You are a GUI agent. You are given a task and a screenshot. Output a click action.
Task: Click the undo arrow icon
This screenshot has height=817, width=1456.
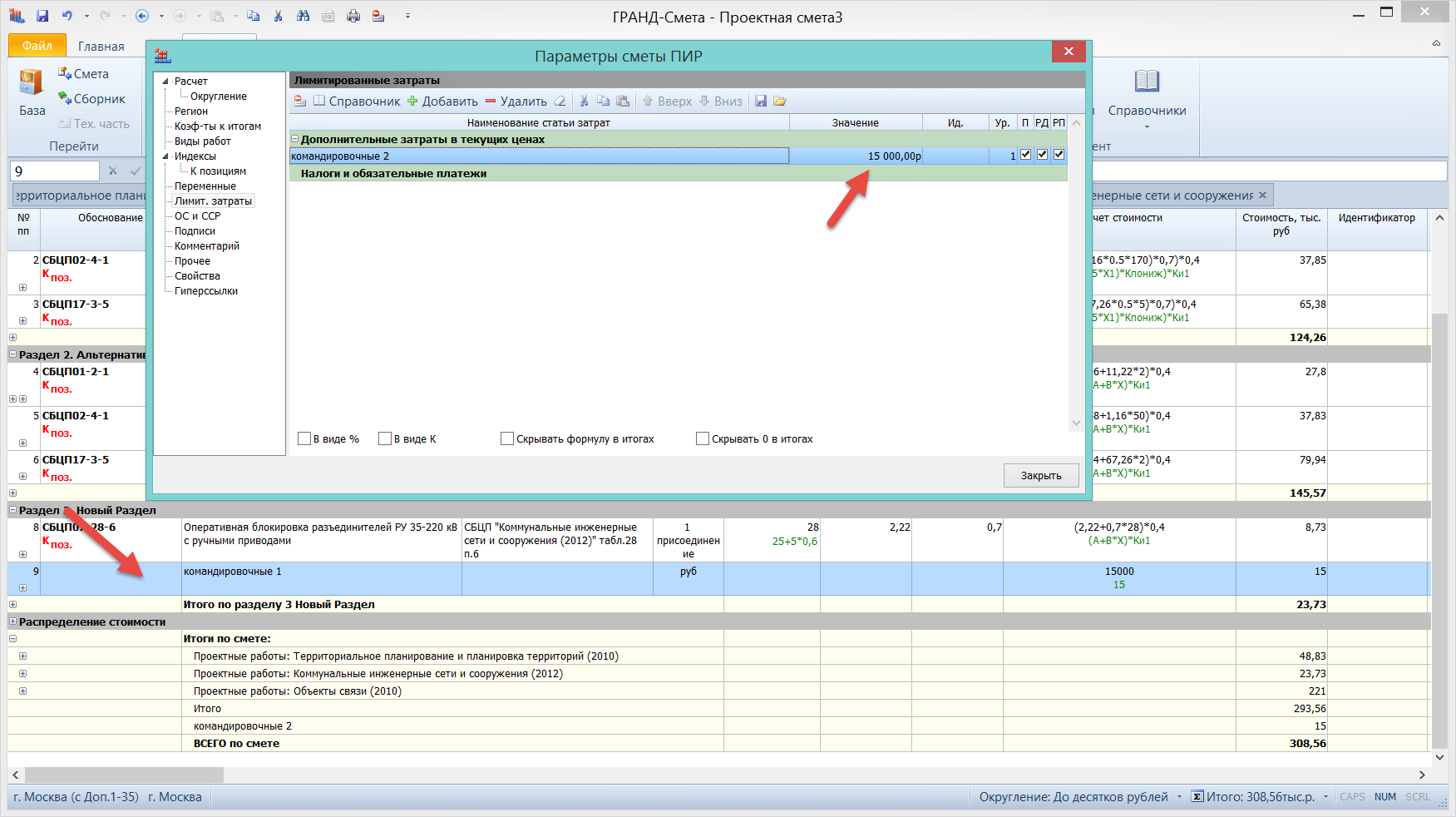point(67,16)
